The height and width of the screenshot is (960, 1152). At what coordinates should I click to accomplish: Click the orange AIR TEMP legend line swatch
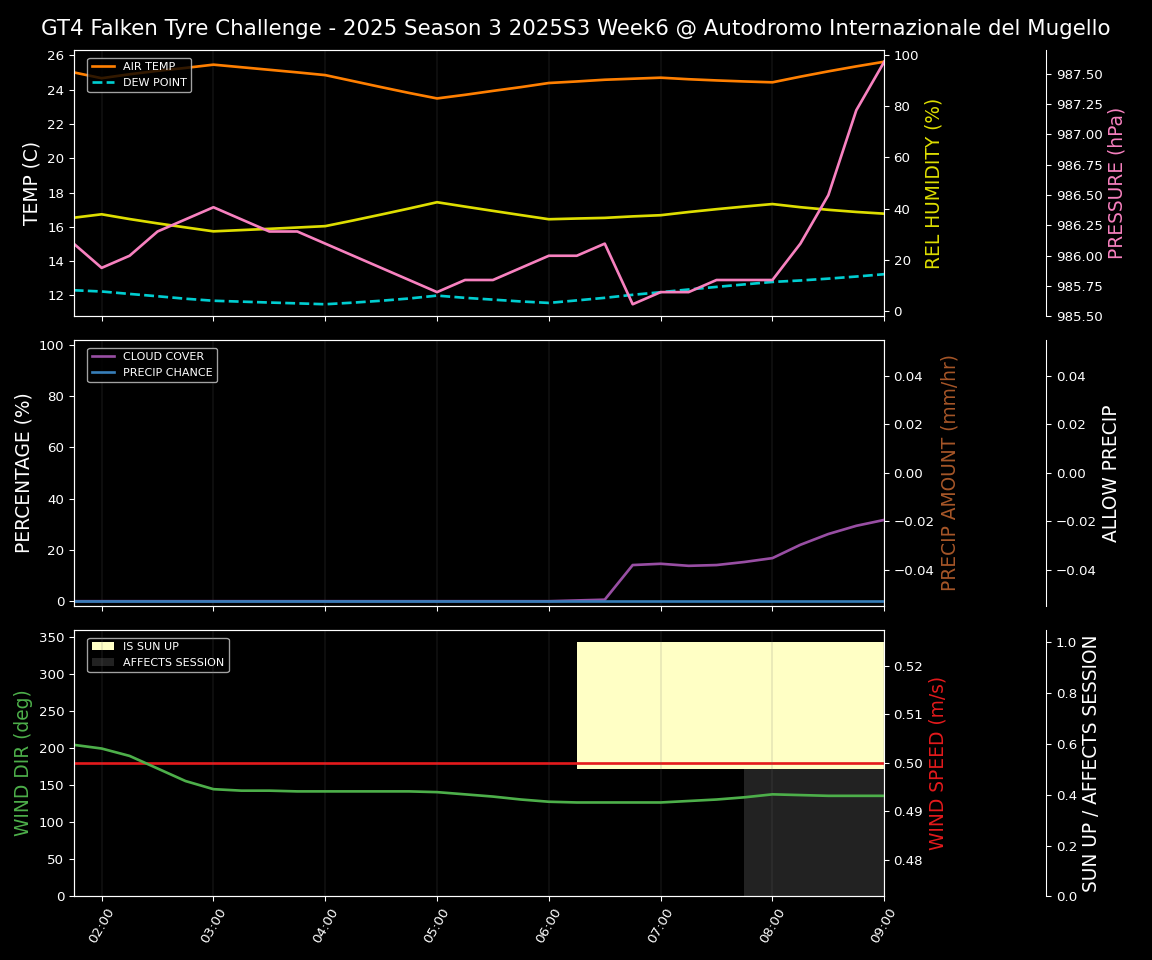pyautogui.click(x=104, y=66)
